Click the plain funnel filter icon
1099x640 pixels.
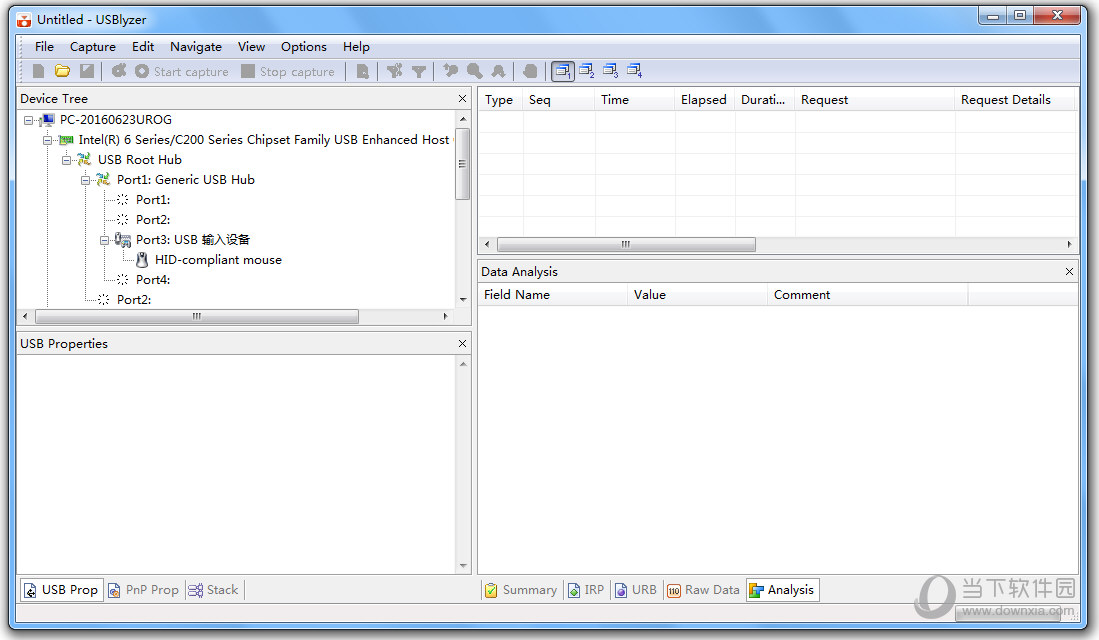click(419, 71)
